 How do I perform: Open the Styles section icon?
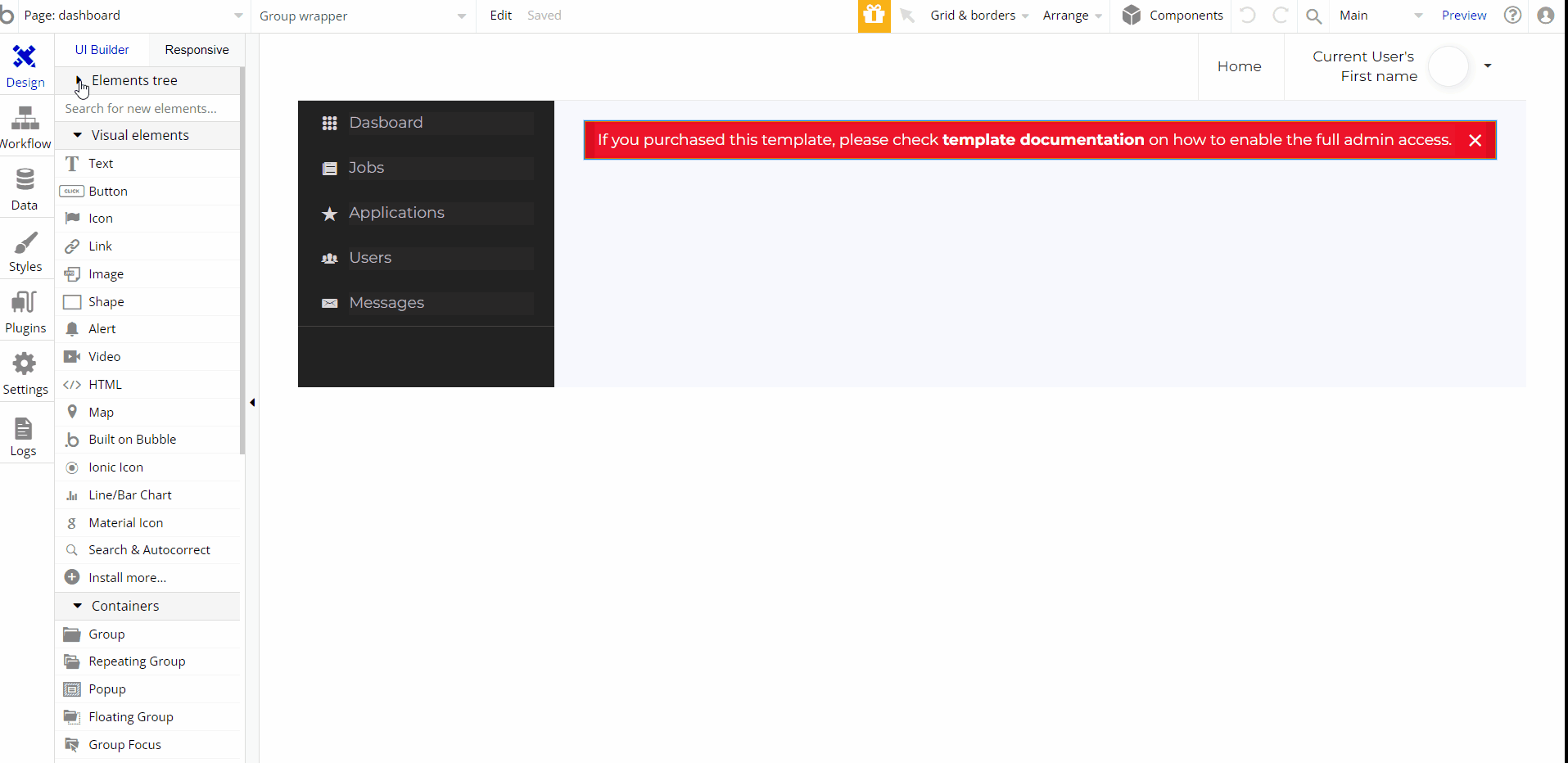tap(25, 242)
